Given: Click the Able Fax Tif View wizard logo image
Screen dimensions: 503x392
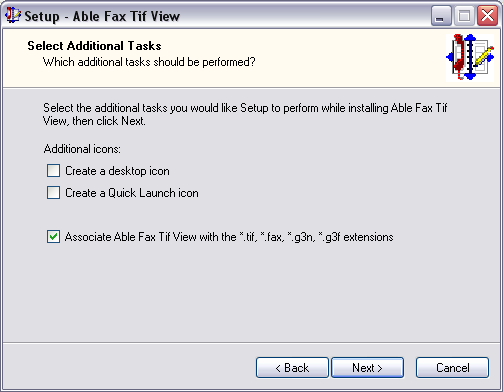Looking at the screenshot, I should pyautogui.click(x=470, y=57).
